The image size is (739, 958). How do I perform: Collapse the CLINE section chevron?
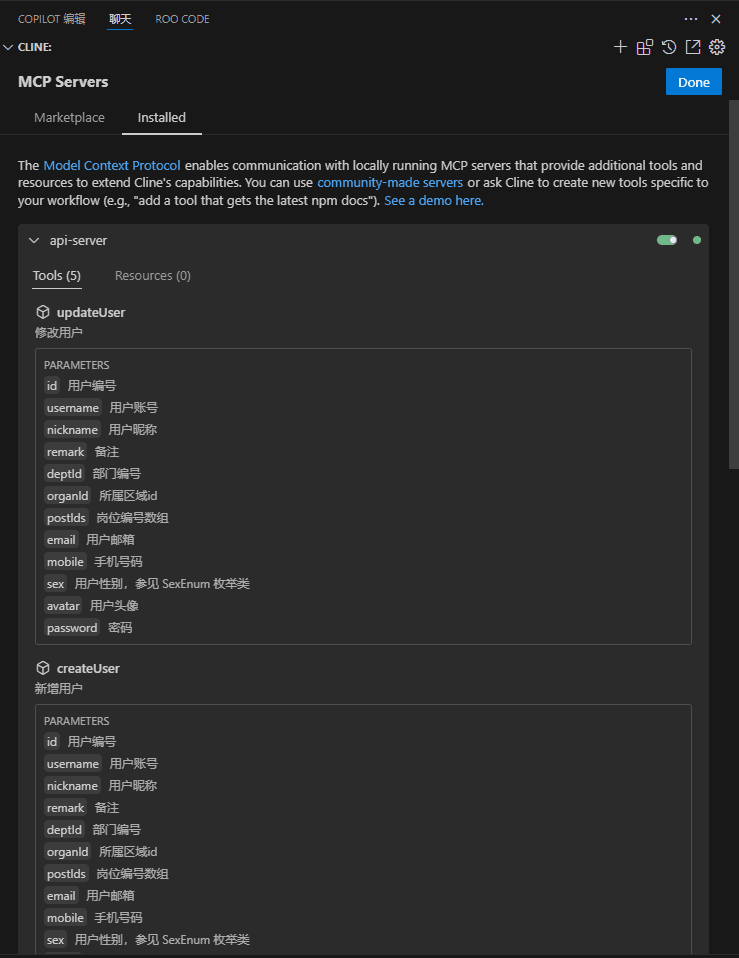(x=8, y=47)
